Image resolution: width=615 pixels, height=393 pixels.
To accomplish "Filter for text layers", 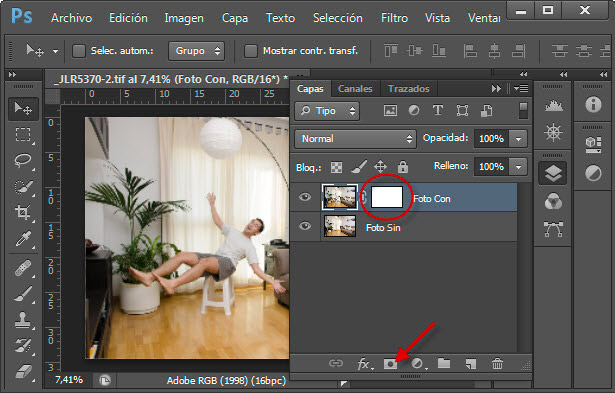I will coord(438,111).
